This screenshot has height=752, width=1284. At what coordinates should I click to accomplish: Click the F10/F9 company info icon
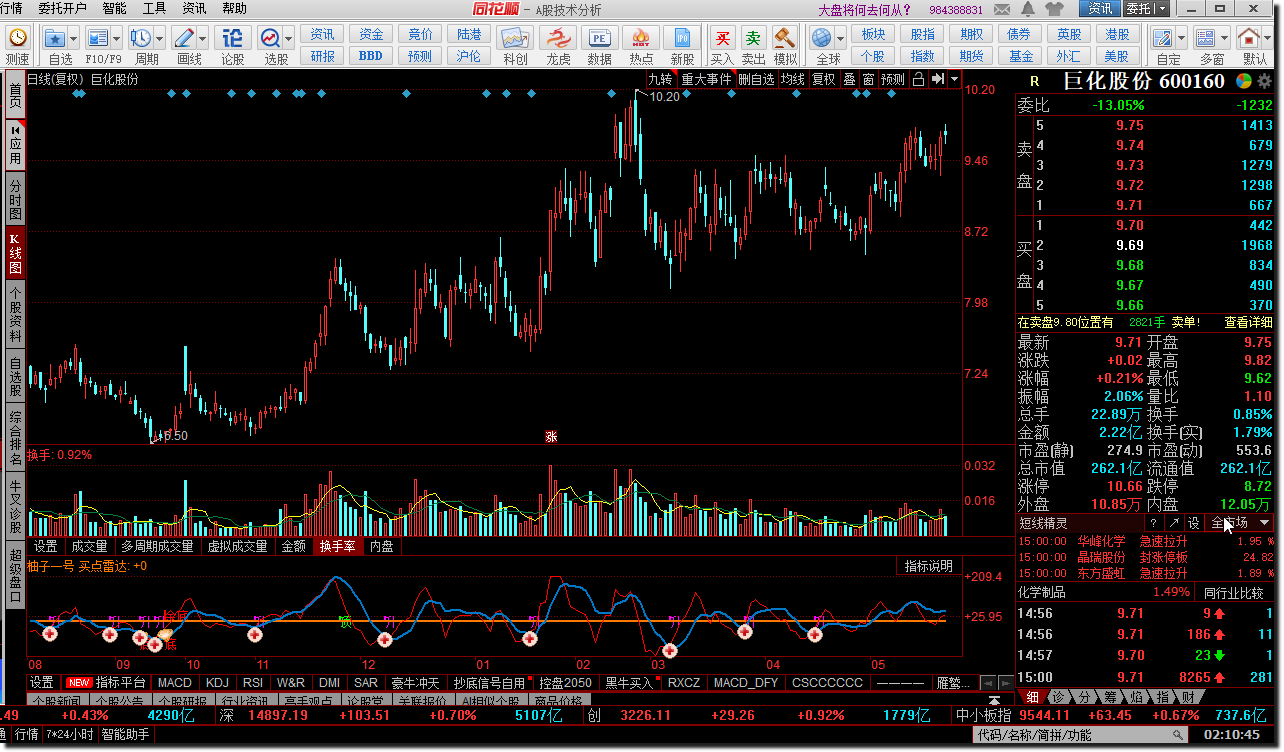click(97, 37)
